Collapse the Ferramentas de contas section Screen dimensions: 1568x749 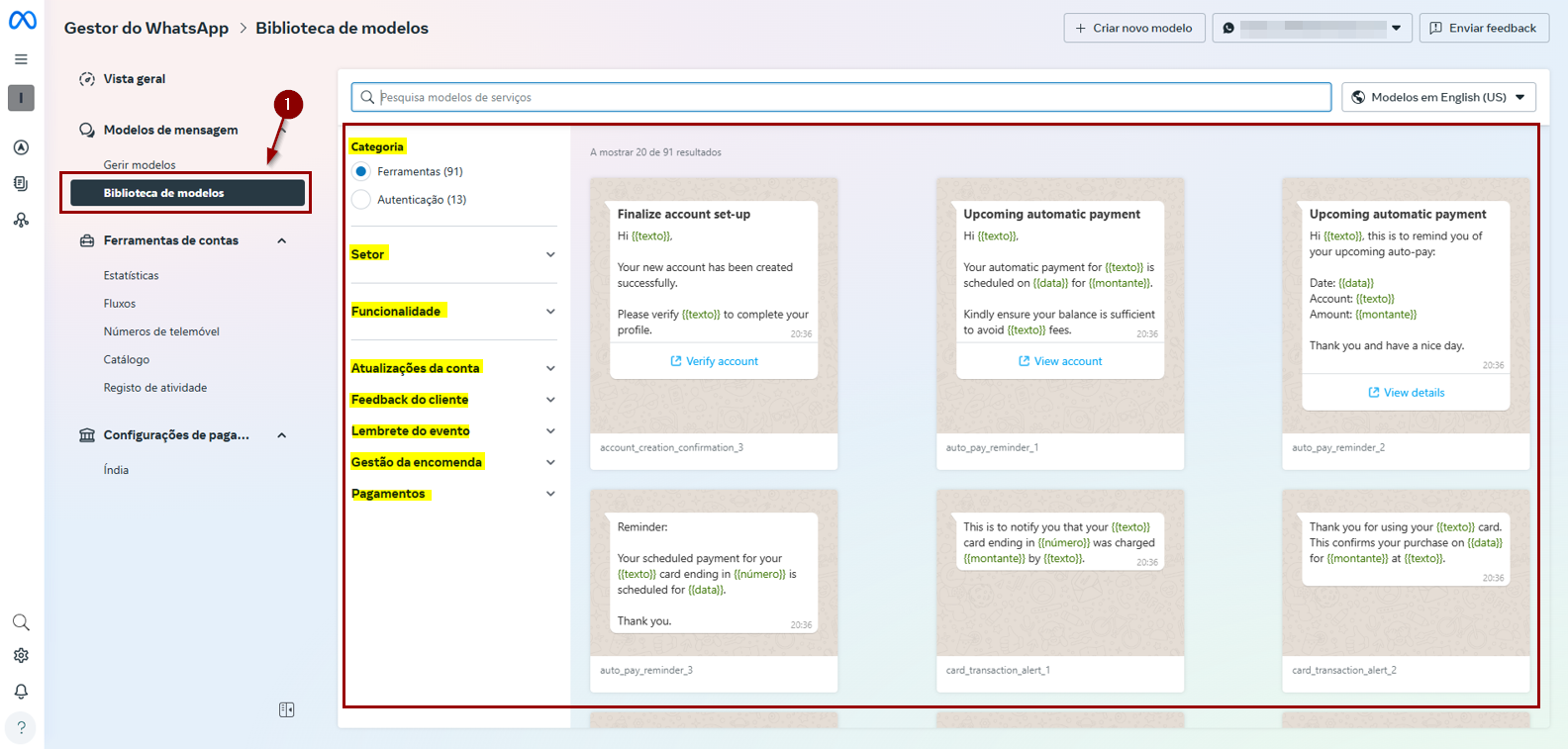(x=282, y=240)
